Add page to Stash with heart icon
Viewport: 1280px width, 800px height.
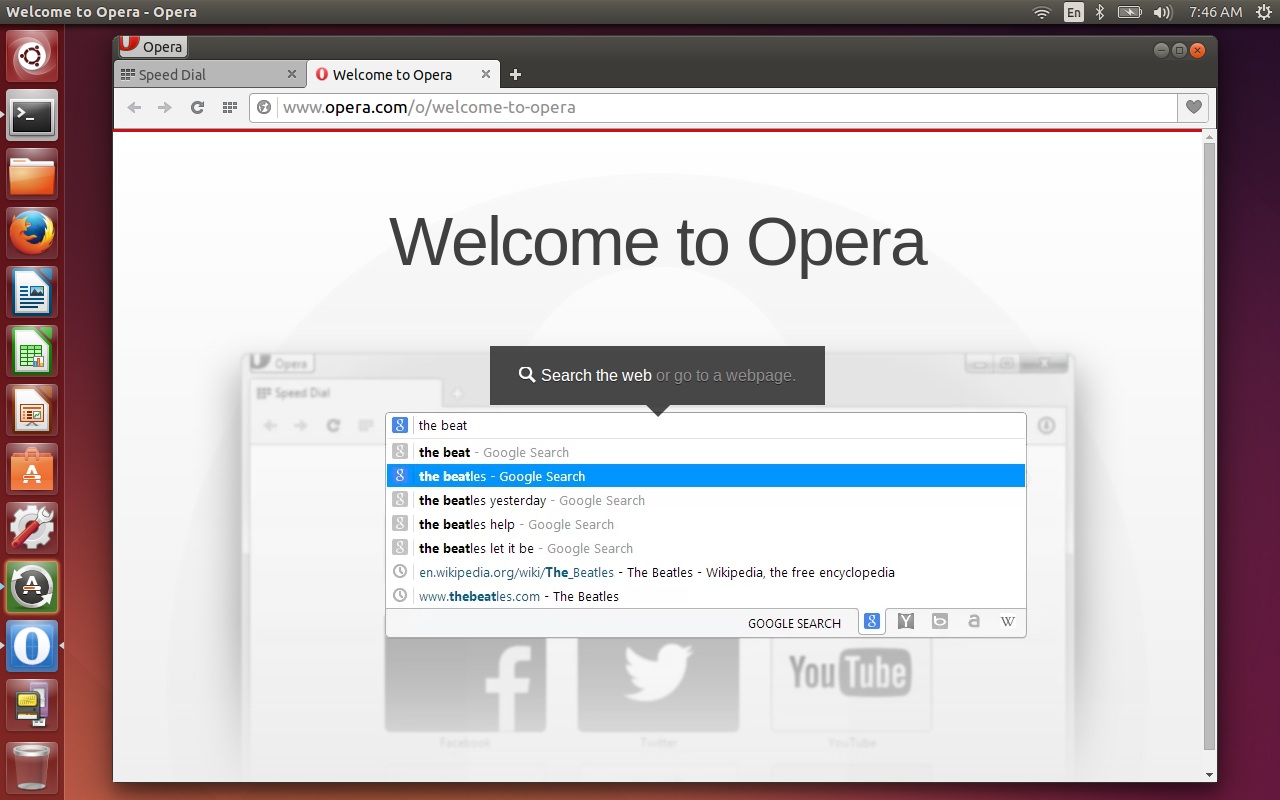(1193, 107)
